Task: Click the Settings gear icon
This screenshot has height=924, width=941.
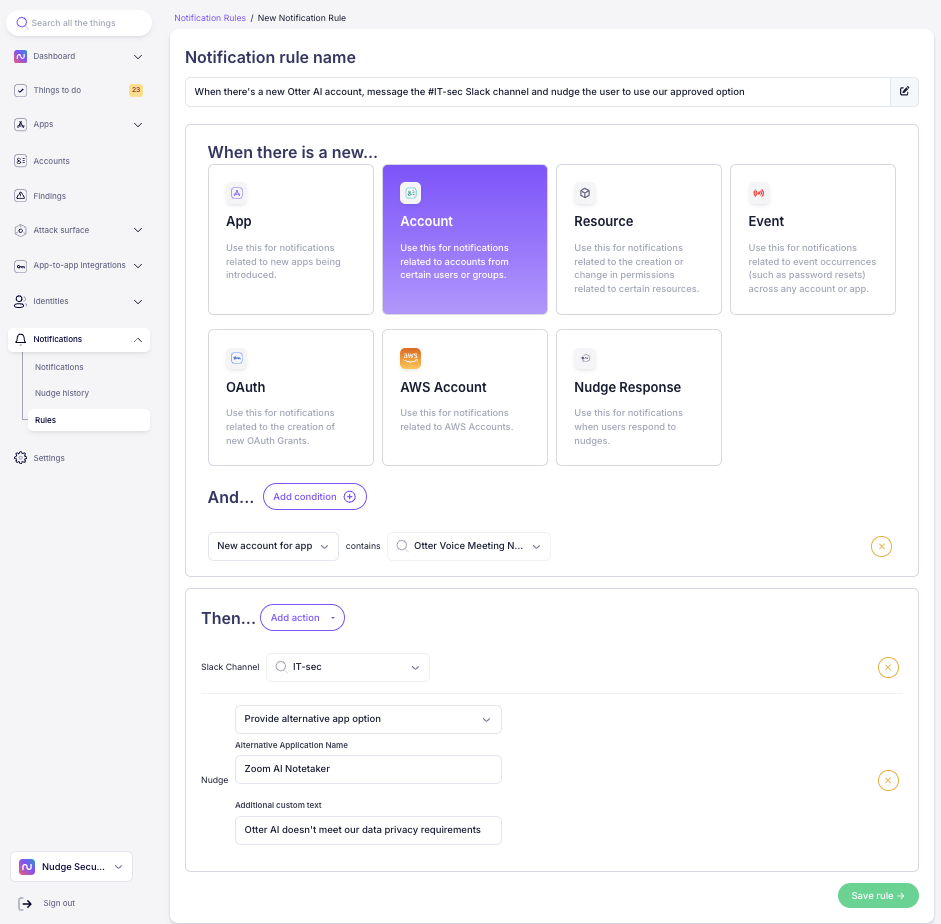Action: [20, 458]
